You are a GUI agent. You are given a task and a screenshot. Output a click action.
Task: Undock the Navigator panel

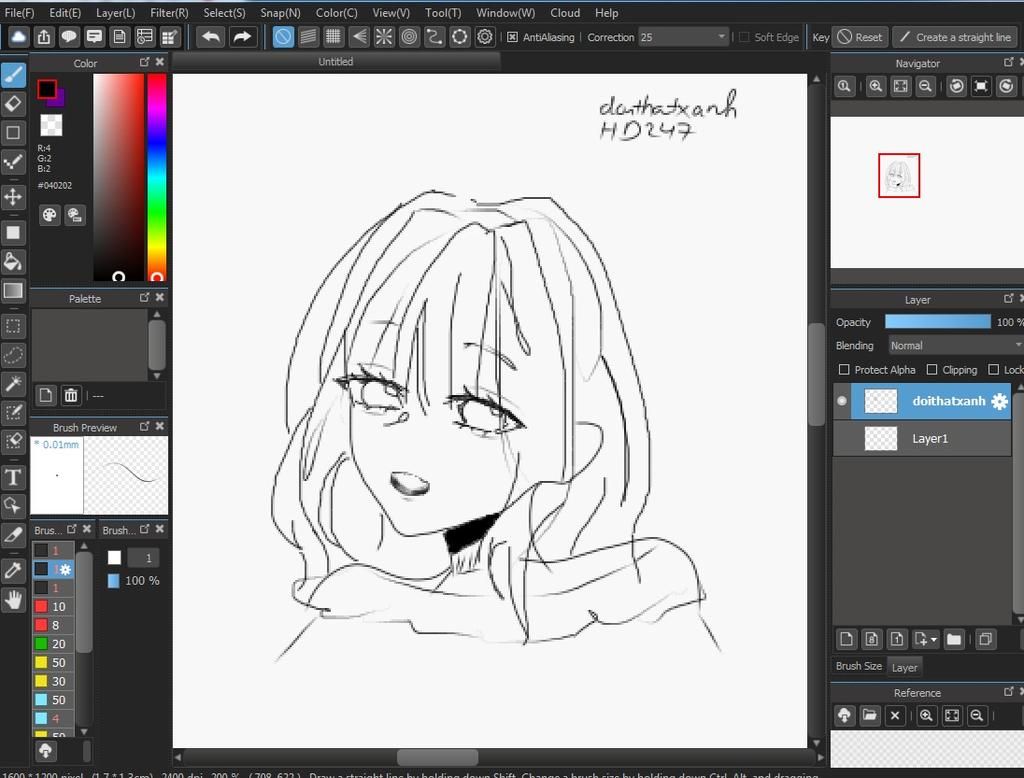point(1008,63)
